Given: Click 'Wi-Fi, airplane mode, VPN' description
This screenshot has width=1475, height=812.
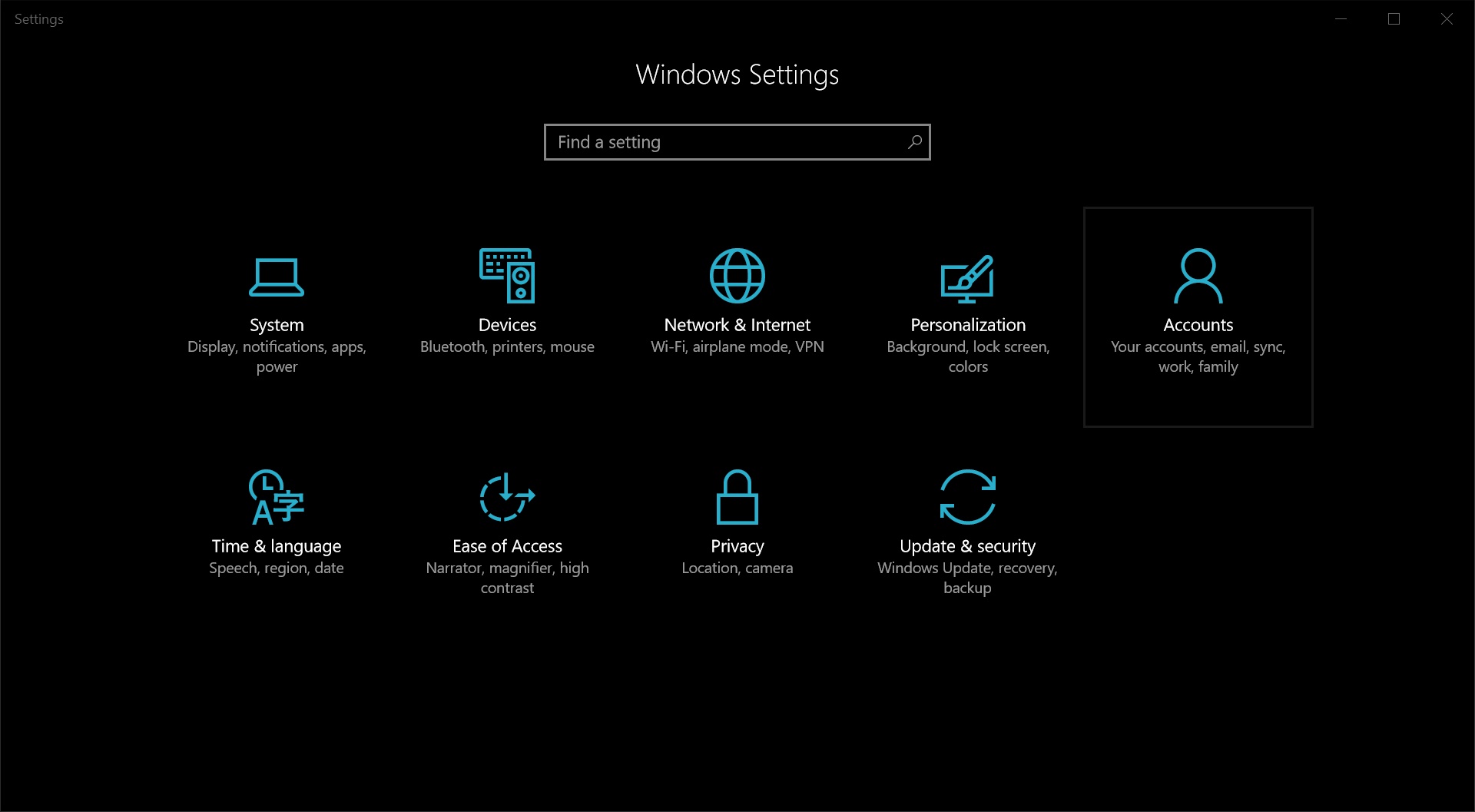Looking at the screenshot, I should (737, 346).
